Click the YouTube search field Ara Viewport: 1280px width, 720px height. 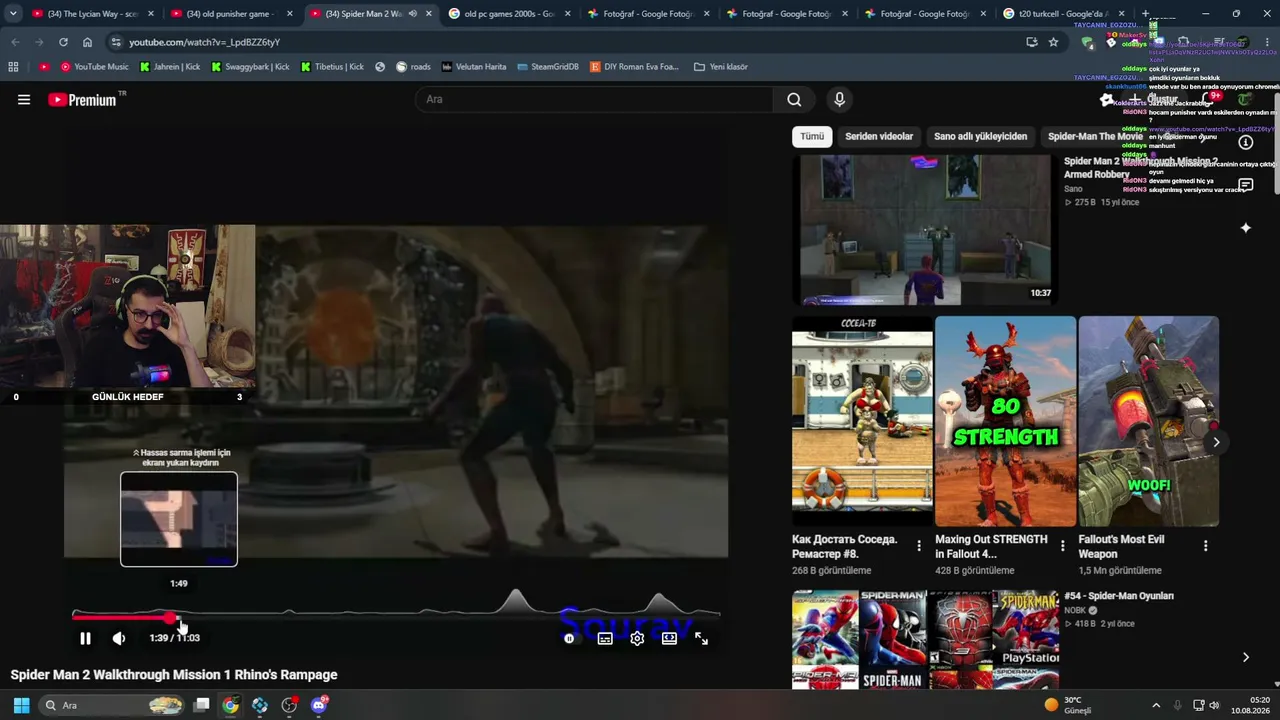(594, 99)
